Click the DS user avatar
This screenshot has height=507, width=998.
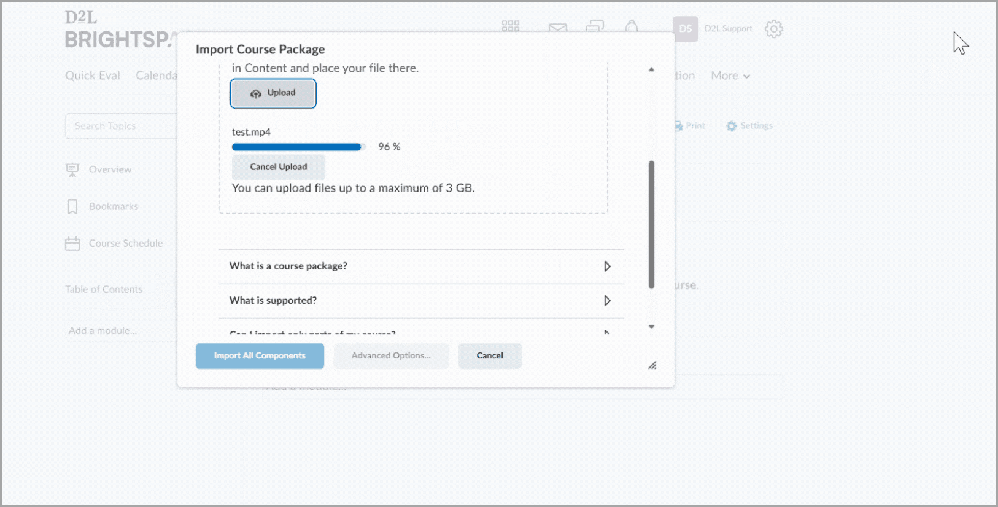(x=685, y=29)
